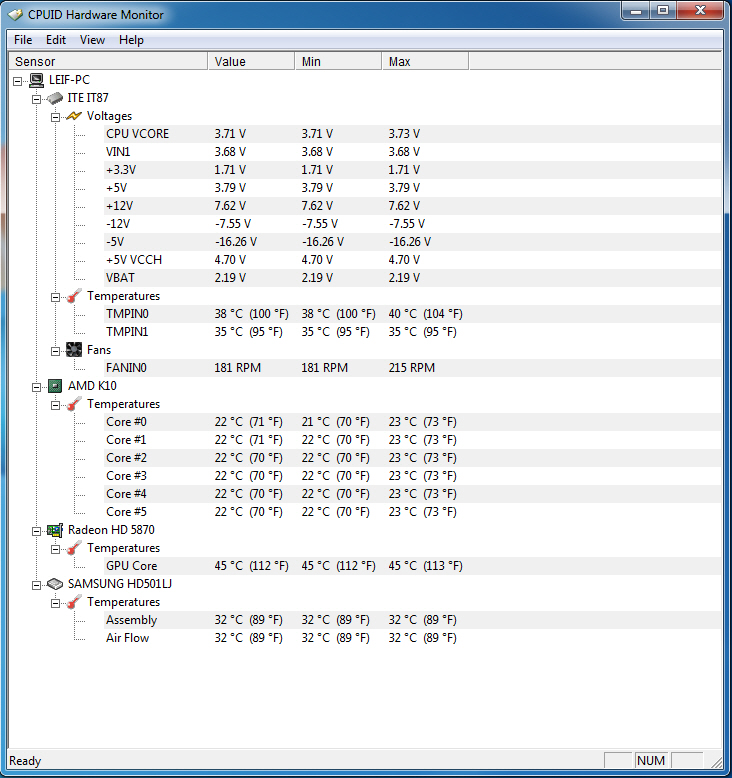Viewport: 732px width, 778px height.
Task: Select the +12V voltage row
Action: [412, 206]
